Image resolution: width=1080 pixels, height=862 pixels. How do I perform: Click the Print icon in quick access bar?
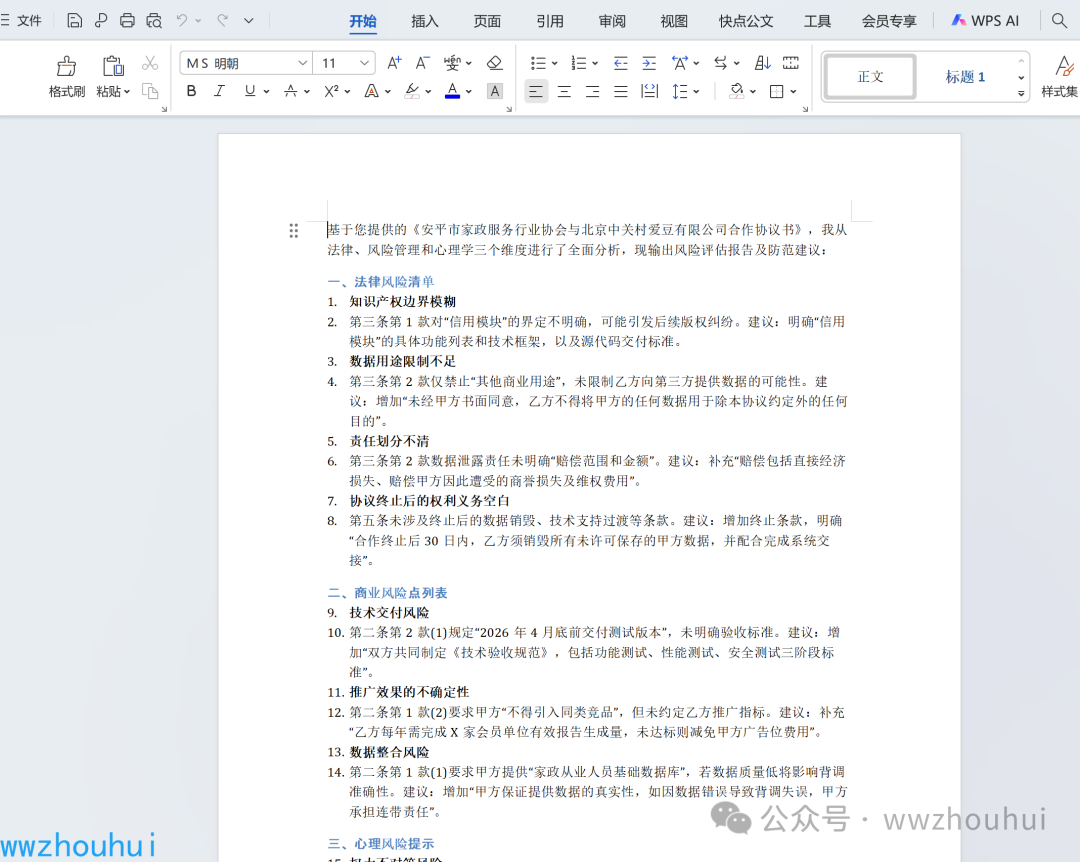[x=127, y=20]
